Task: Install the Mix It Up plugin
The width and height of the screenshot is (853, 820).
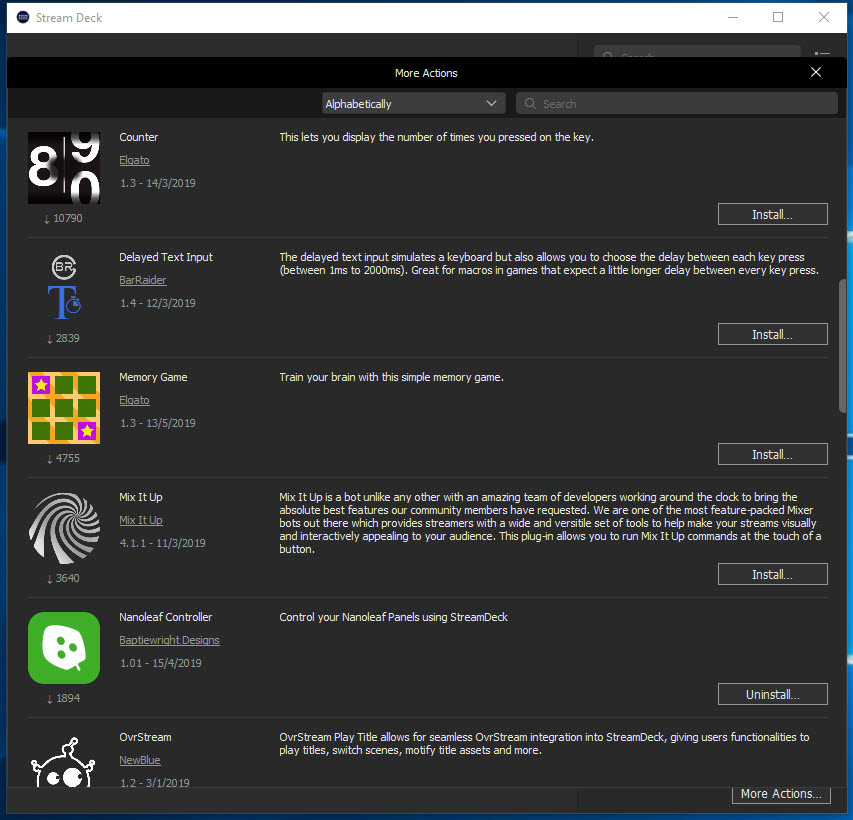Action: [772, 574]
